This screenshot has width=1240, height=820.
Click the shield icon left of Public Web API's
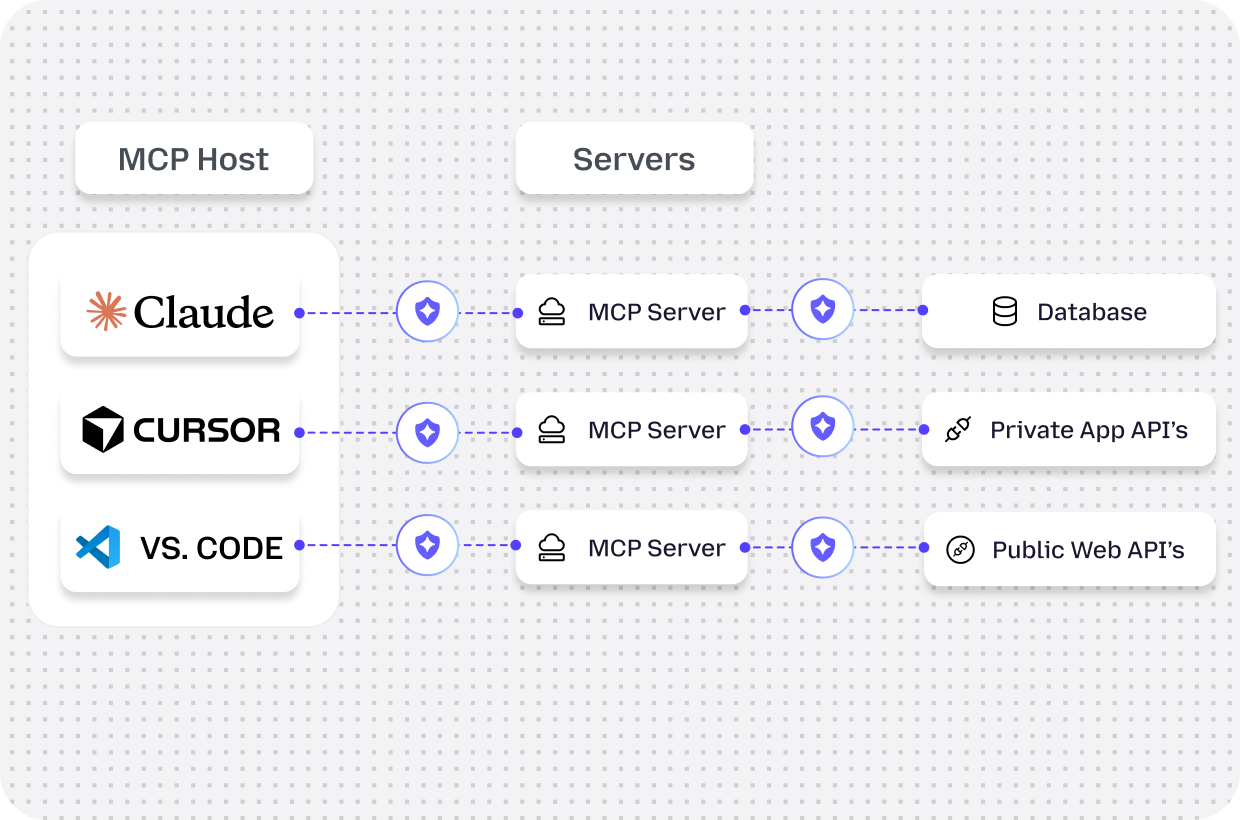(x=822, y=547)
